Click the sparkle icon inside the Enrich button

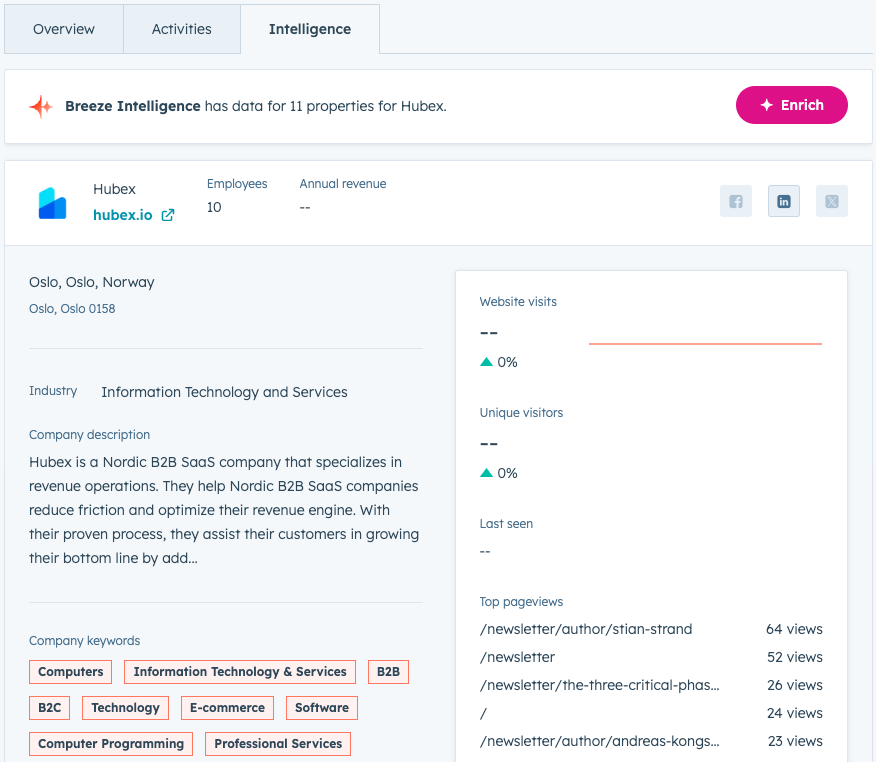click(767, 105)
